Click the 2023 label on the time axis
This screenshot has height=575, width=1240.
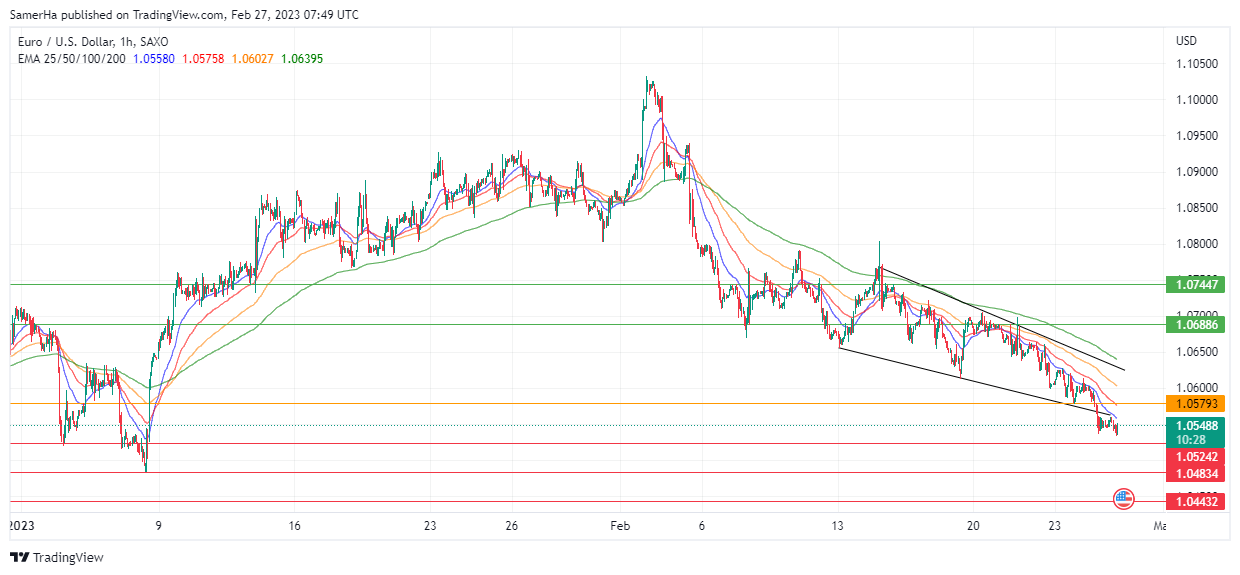tap(20, 525)
